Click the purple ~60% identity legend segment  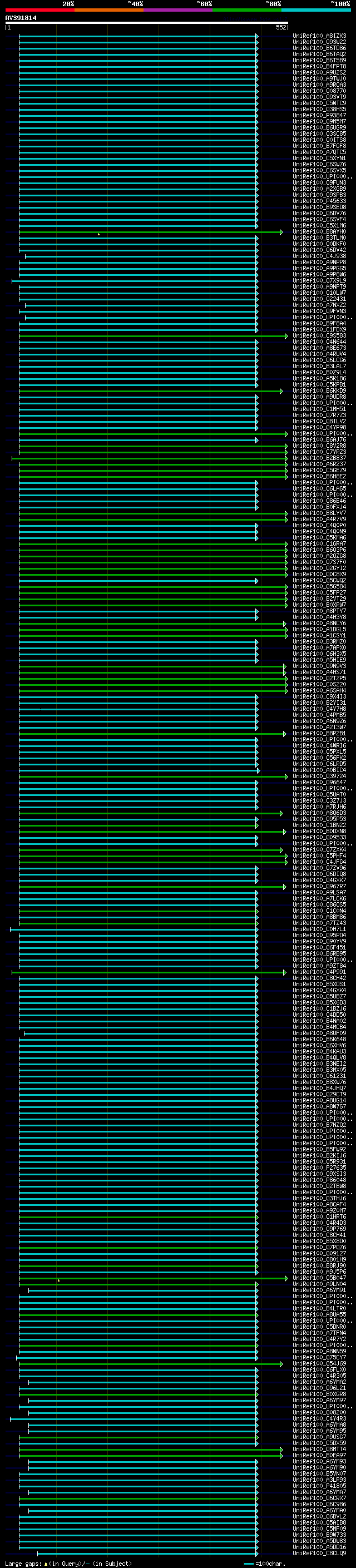(x=177, y=10)
